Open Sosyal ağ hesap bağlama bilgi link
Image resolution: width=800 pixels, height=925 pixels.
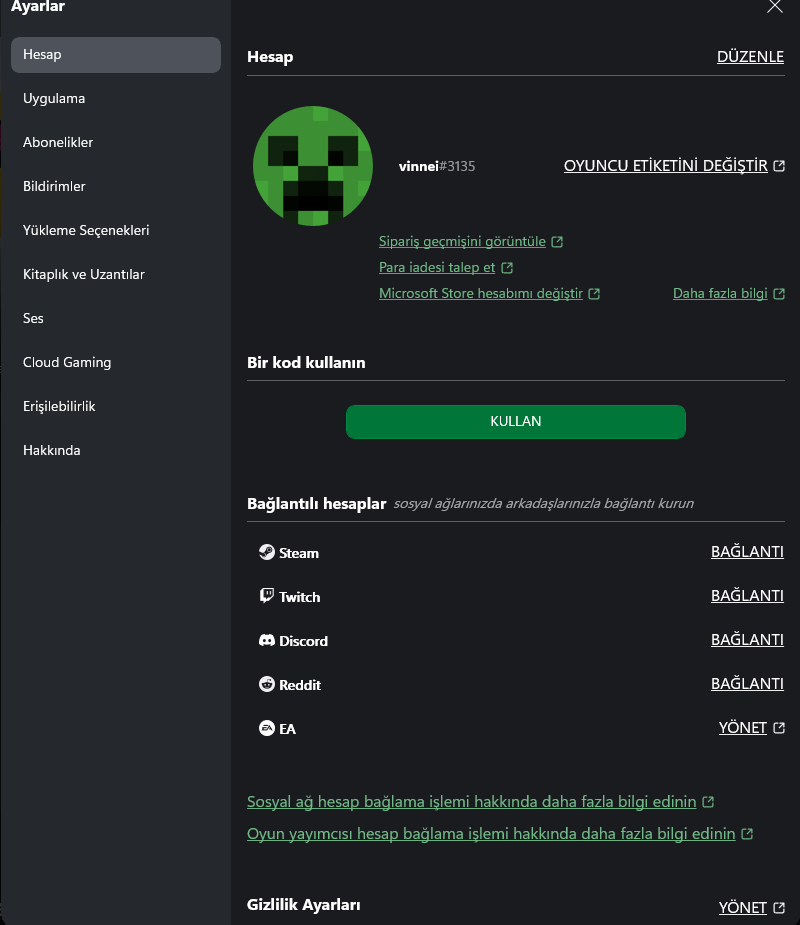pos(471,802)
